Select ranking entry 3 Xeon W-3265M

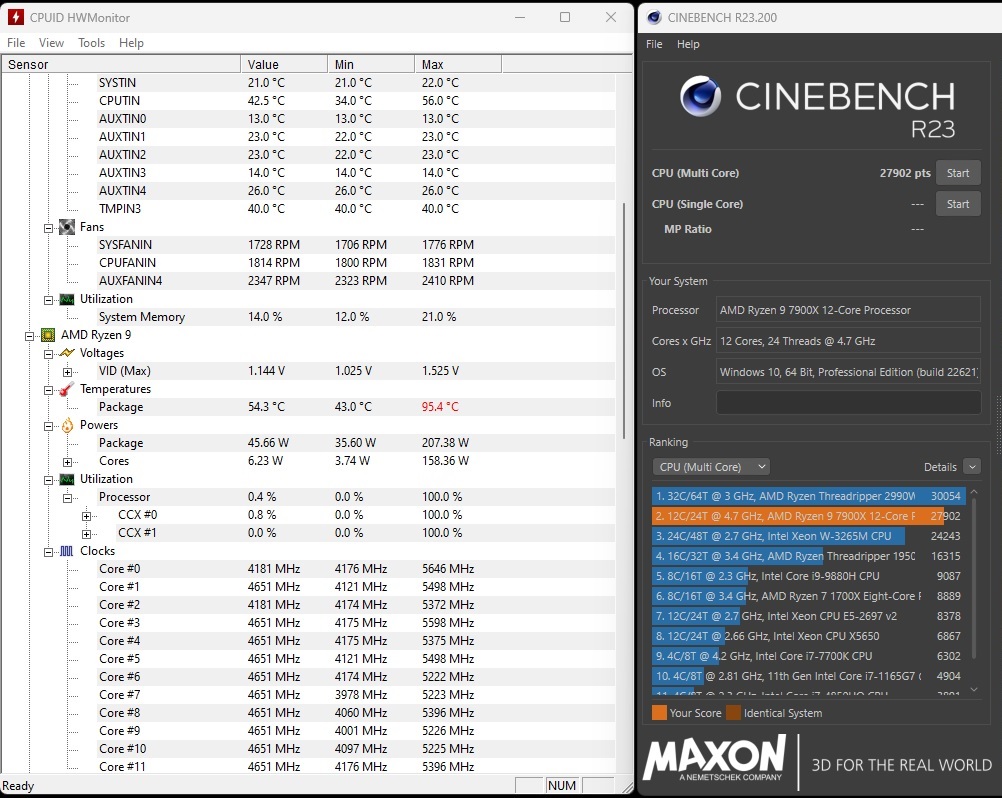pyautogui.click(x=808, y=536)
